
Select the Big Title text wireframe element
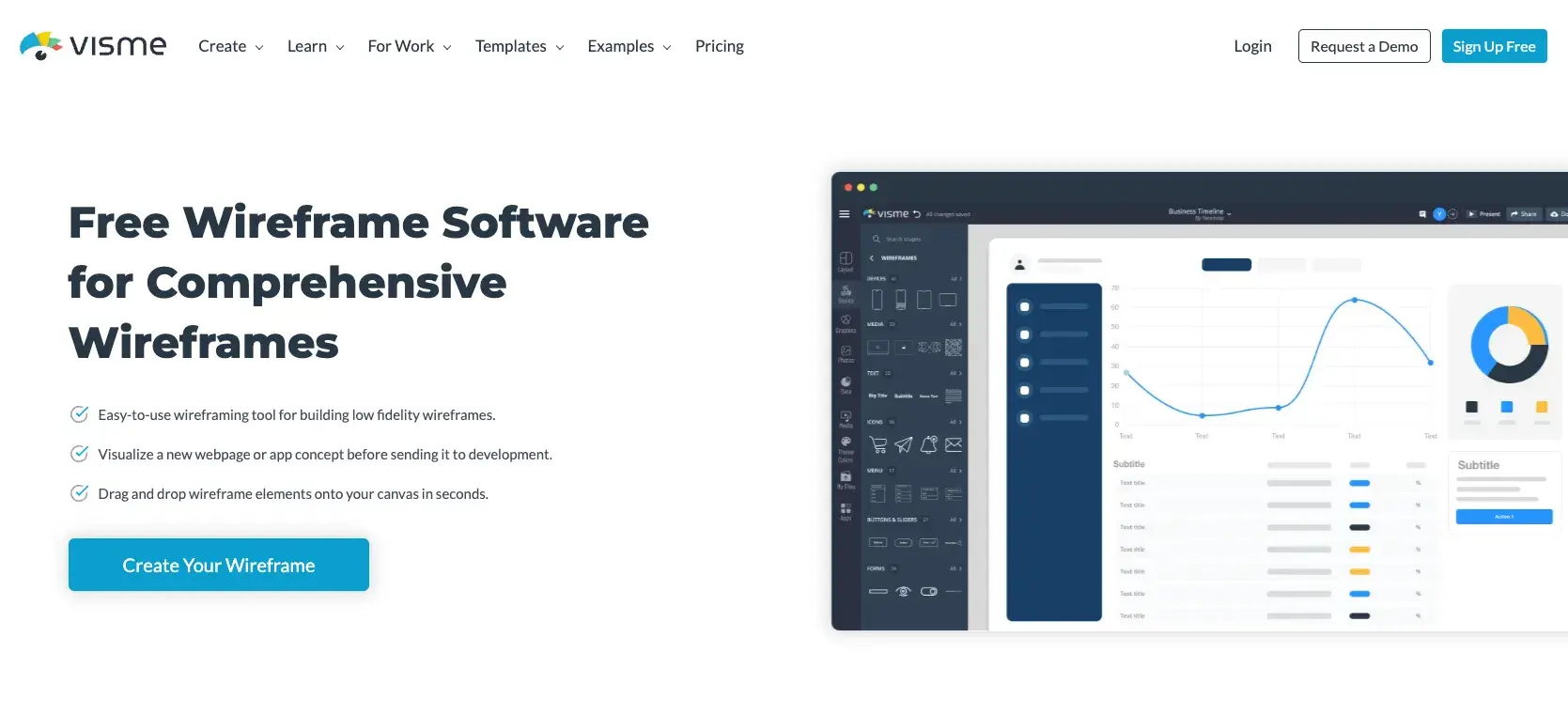coord(877,396)
